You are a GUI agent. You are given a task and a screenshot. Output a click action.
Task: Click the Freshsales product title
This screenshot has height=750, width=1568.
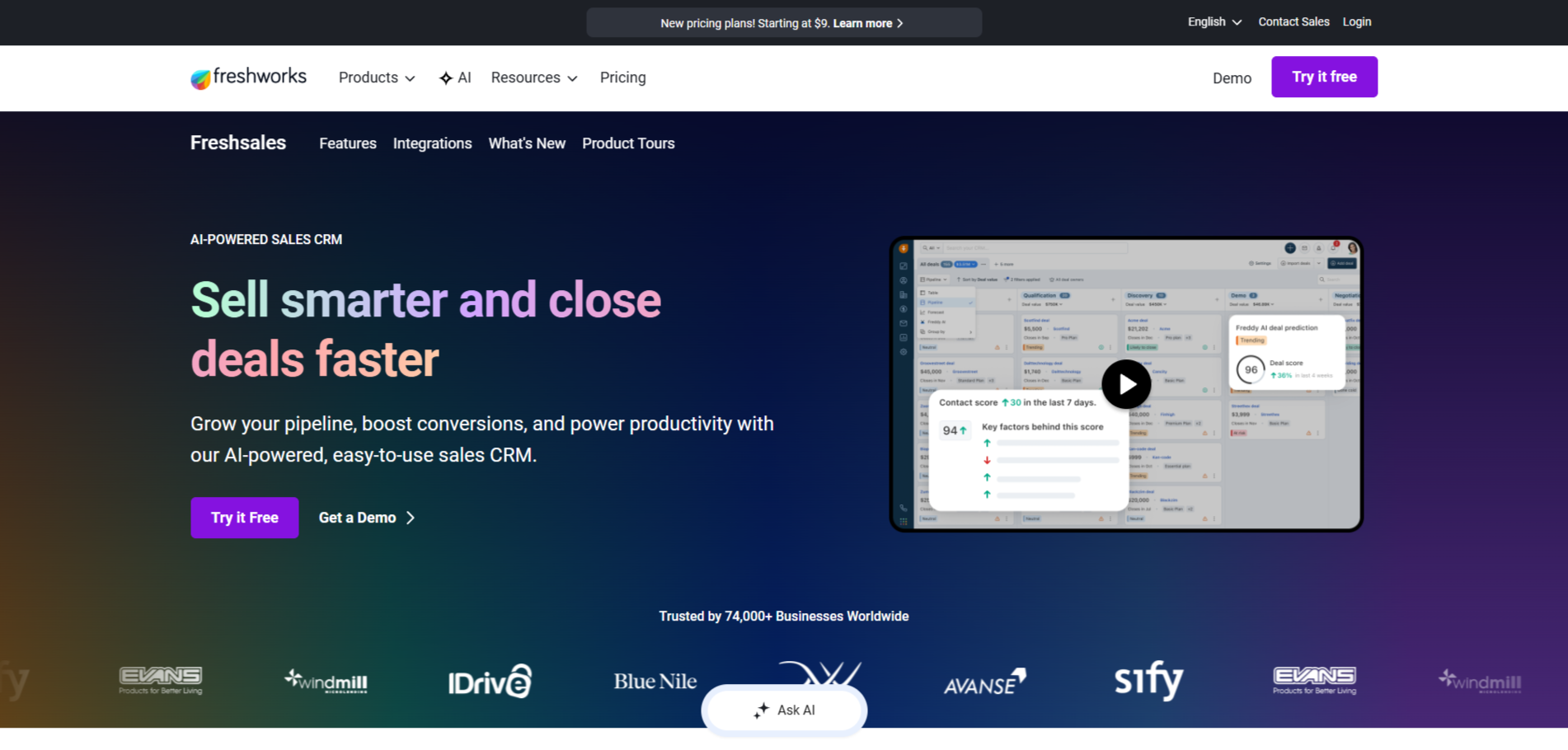click(x=238, y=143)
